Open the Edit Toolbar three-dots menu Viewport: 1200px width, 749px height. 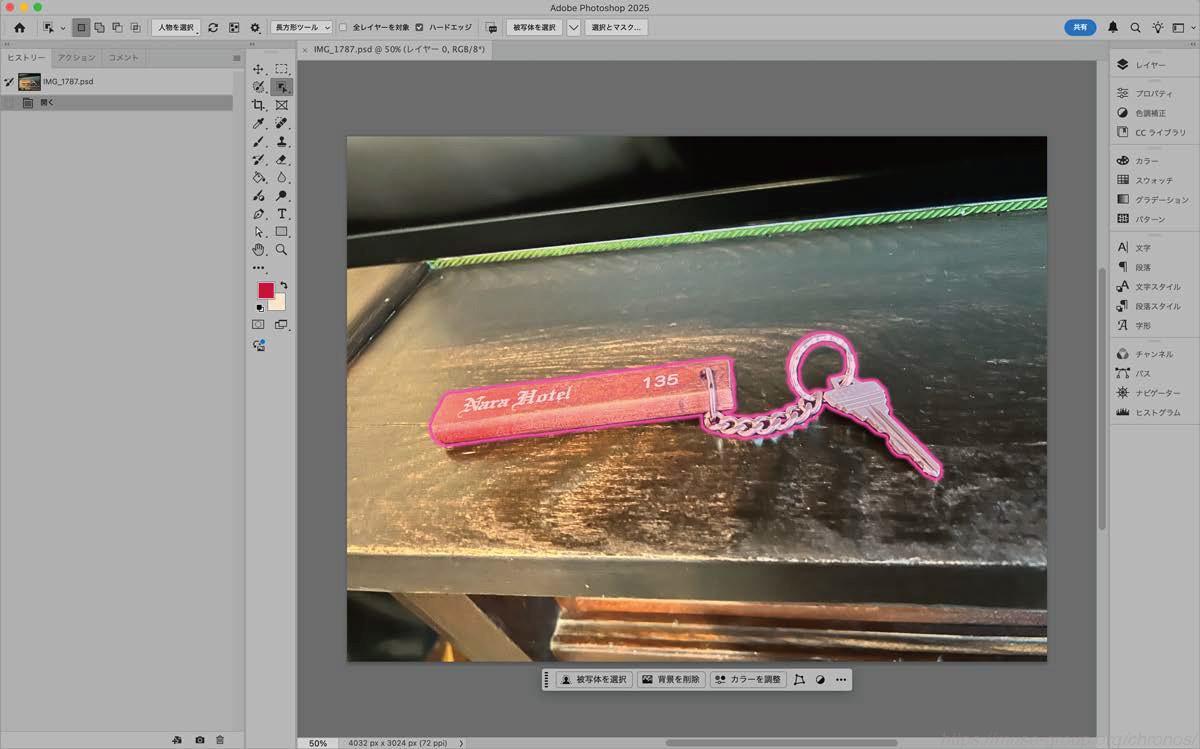pyautogui.click(x=258, y=268)
